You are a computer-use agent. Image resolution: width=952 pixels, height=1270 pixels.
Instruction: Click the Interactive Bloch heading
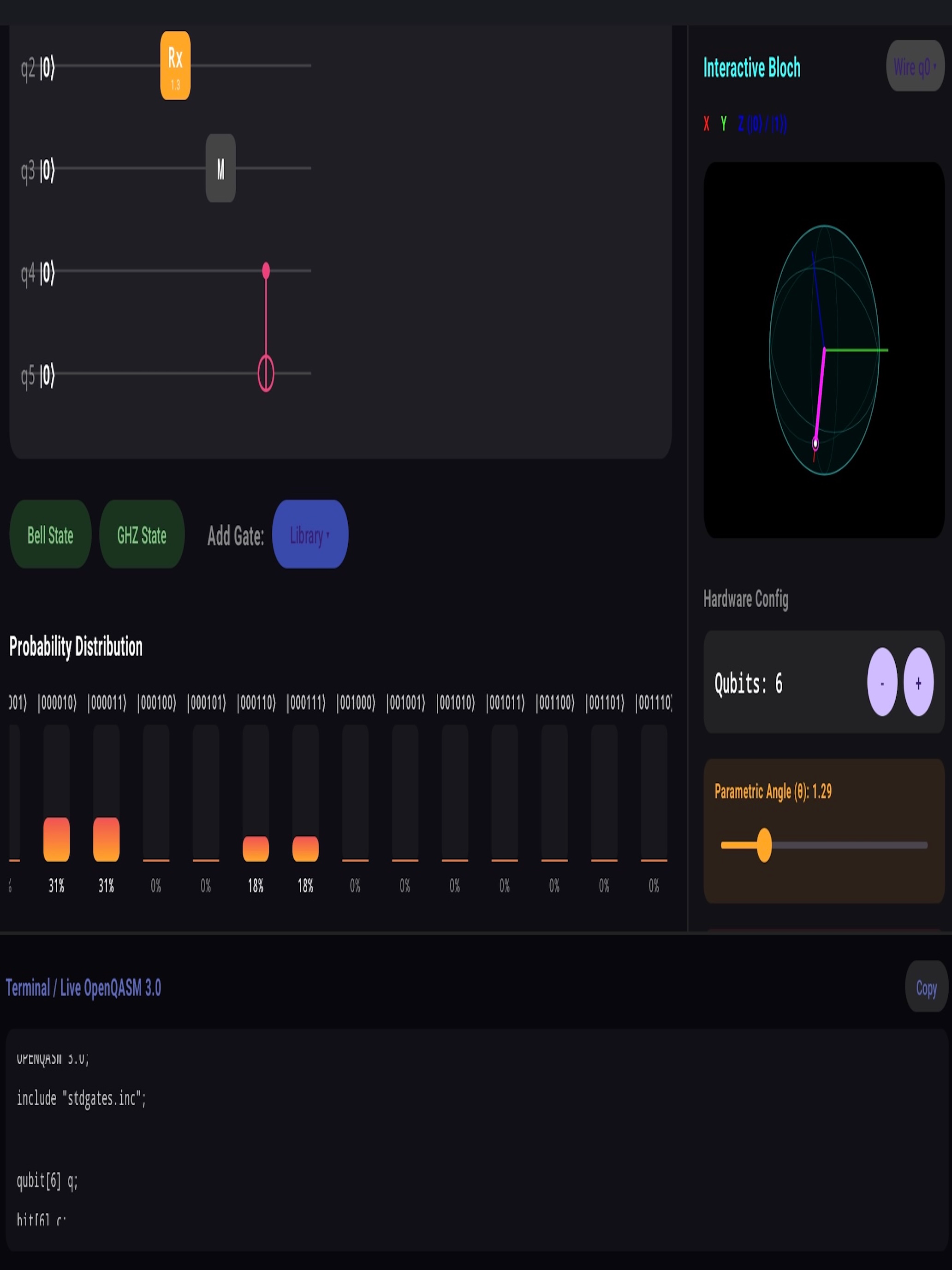point(752,68)
